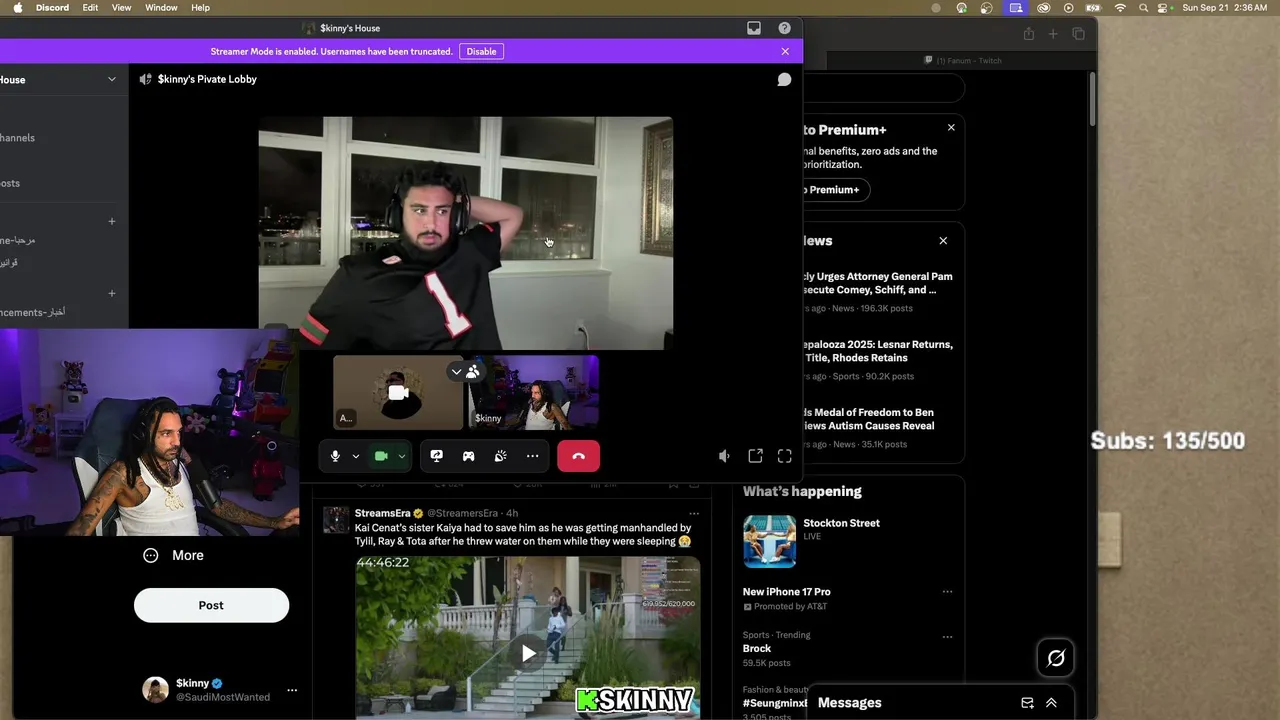Open Discord help question mark icon
Screen dimensions: 1280x720
tap(784, 28)
